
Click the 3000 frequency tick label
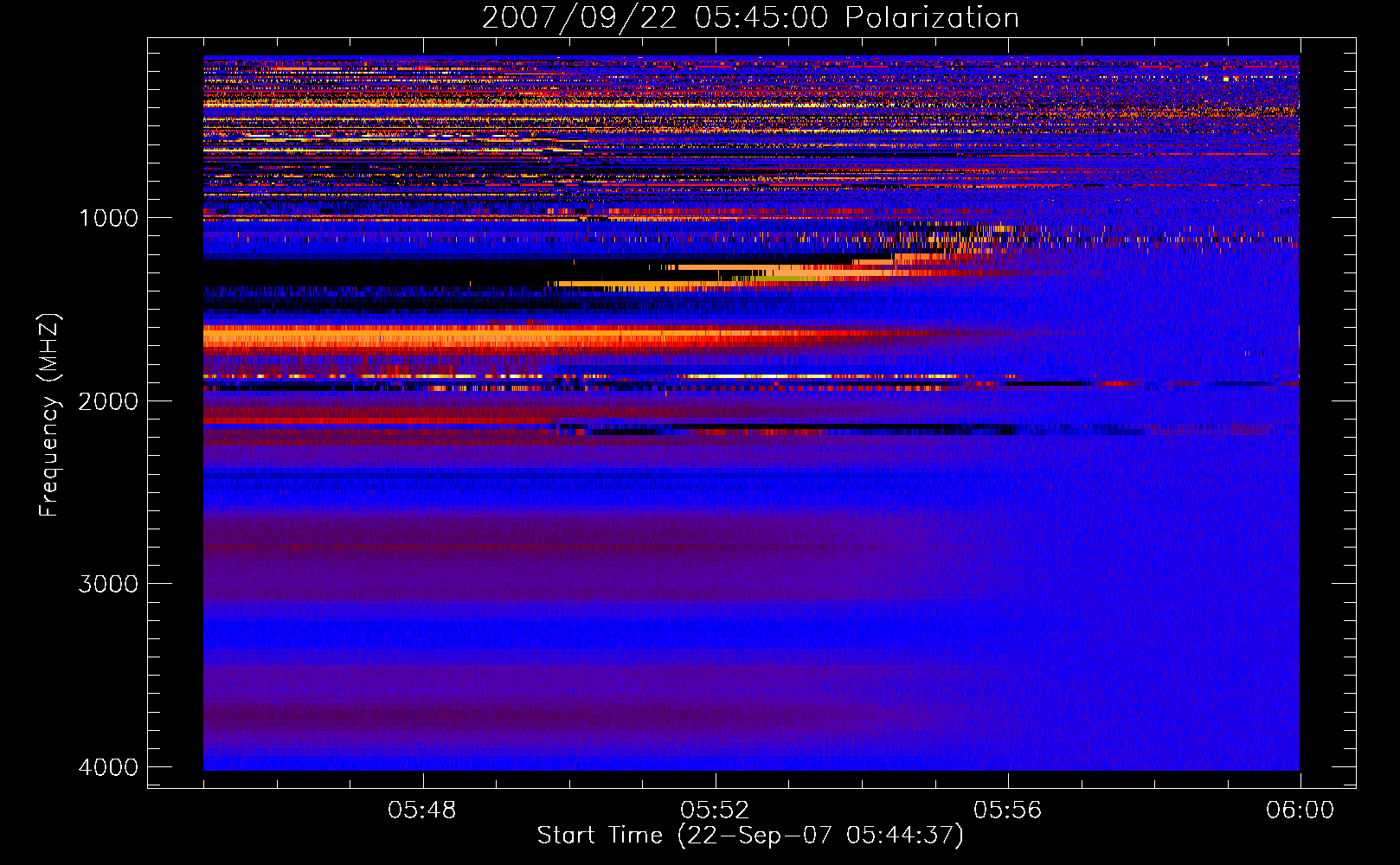(108, 584)
